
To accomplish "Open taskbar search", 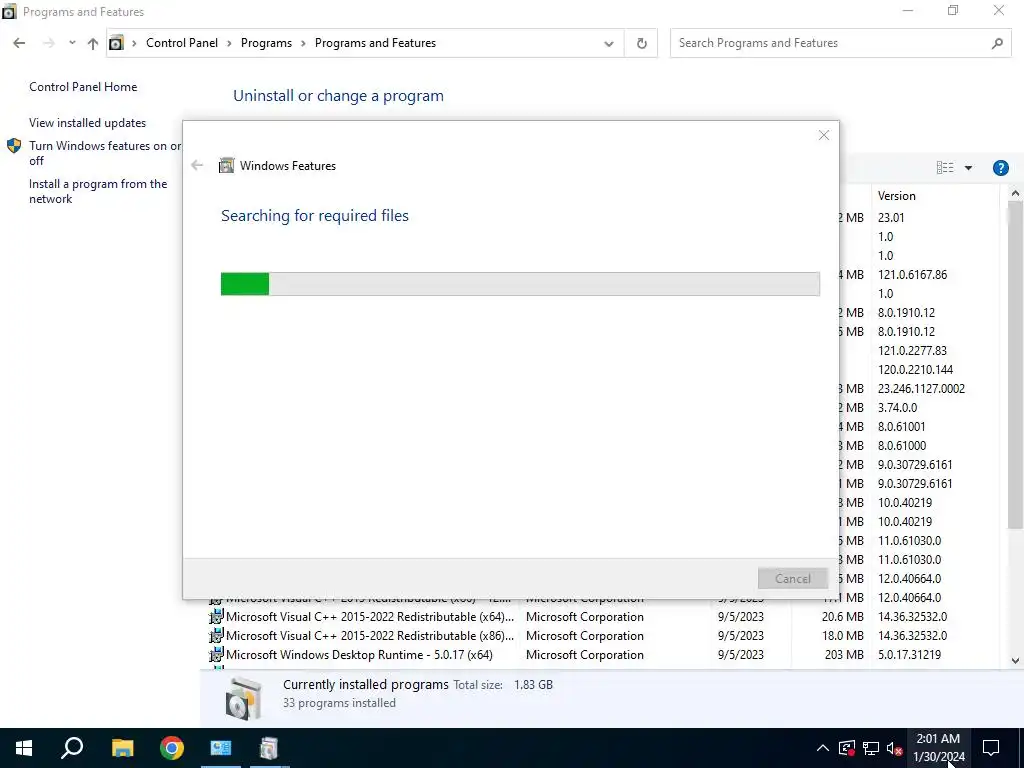I will (72, 748).
